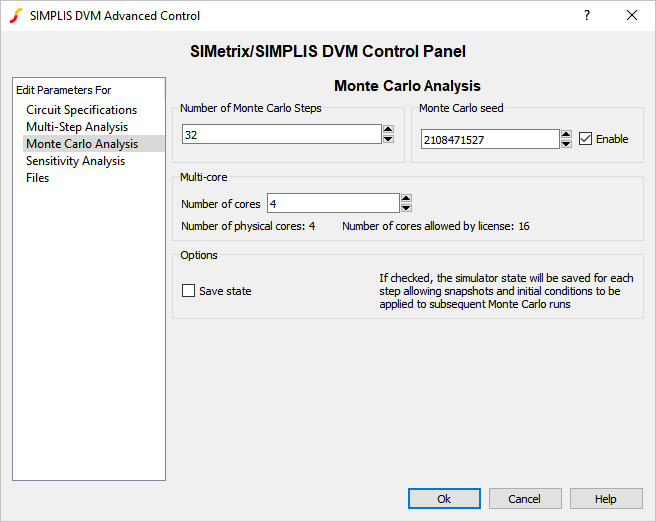Viewport: 656px width, 522px height.
Task: Disable the Monte Carlo seed Enable checkbox
Action: [x=586, y=139]
